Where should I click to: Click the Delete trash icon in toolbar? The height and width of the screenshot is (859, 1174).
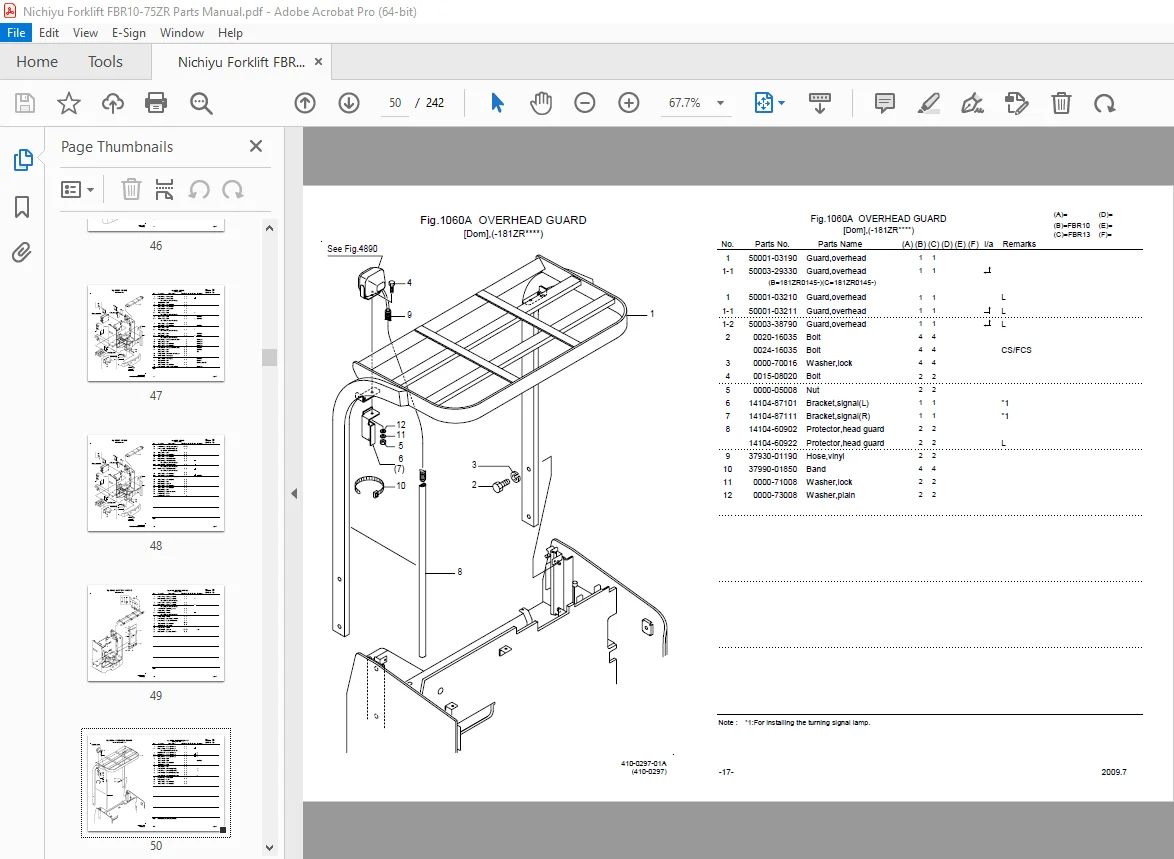point(1061,103)
